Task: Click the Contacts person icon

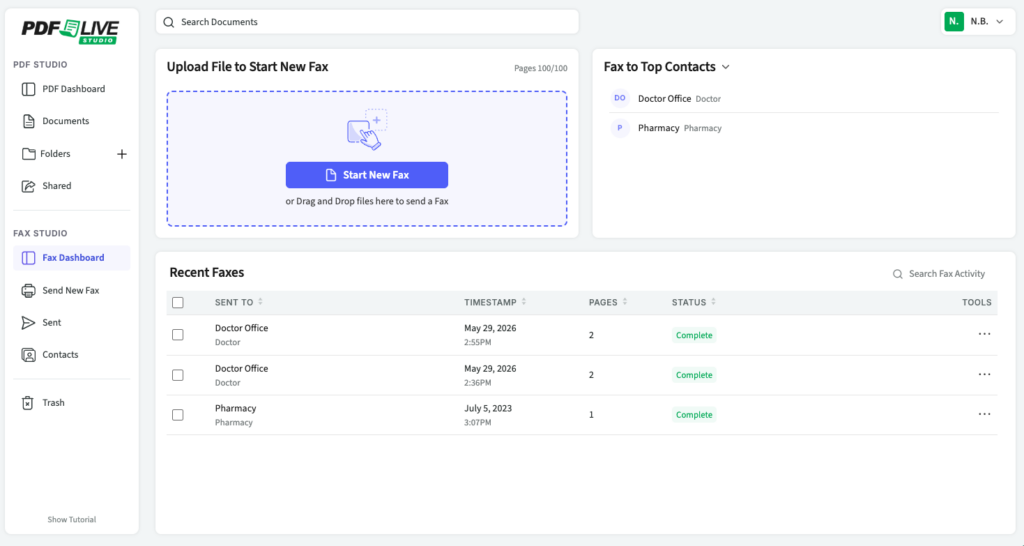Action: 28,355
